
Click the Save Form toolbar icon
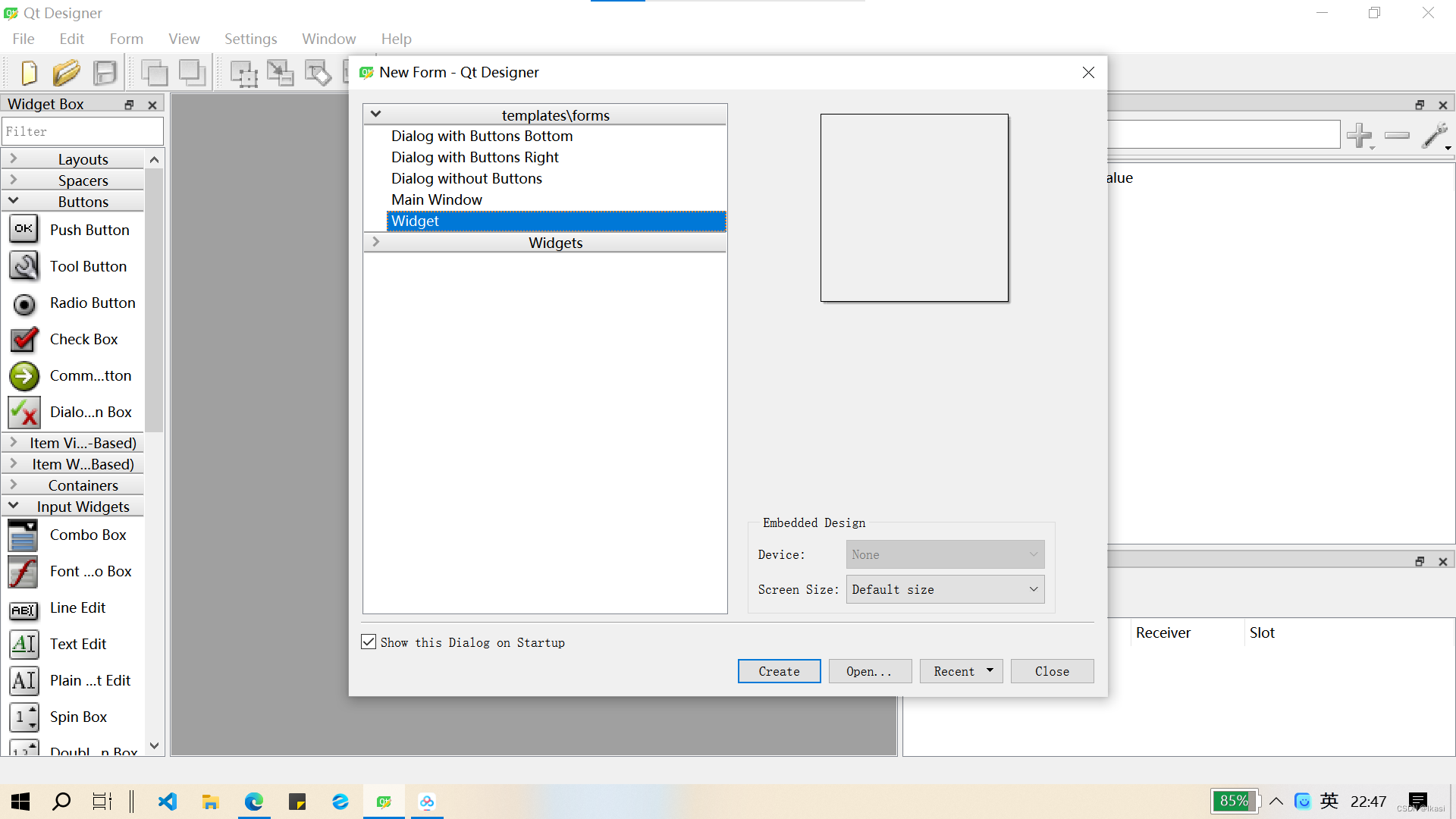105,72
